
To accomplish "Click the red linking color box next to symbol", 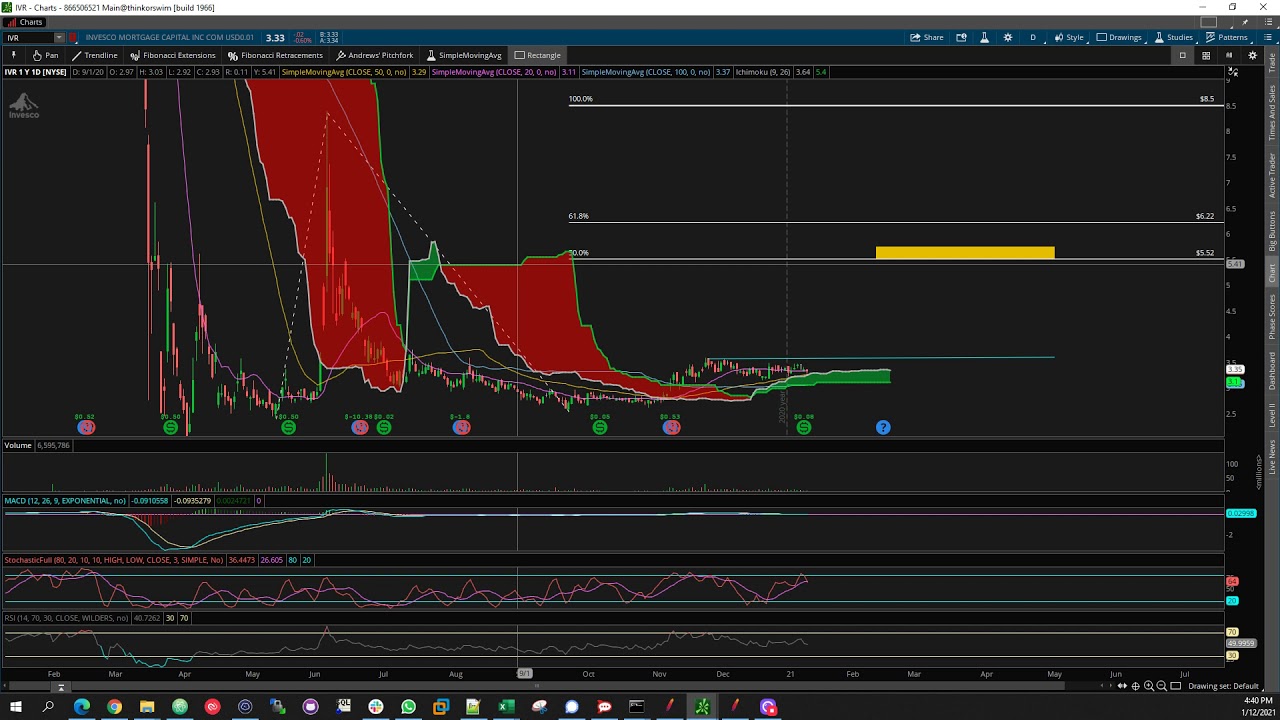I will click(x=73, y=38).
